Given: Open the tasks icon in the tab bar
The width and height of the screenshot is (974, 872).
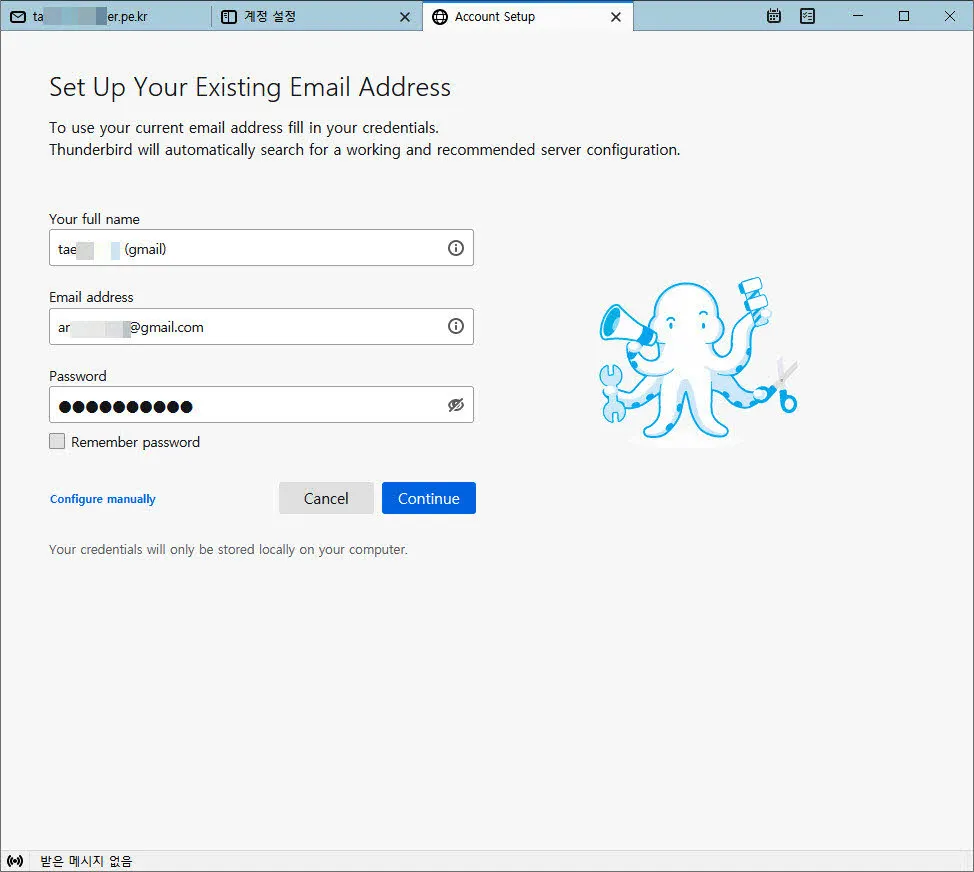Looking at the screenshot, I should (x=807, y=16).
